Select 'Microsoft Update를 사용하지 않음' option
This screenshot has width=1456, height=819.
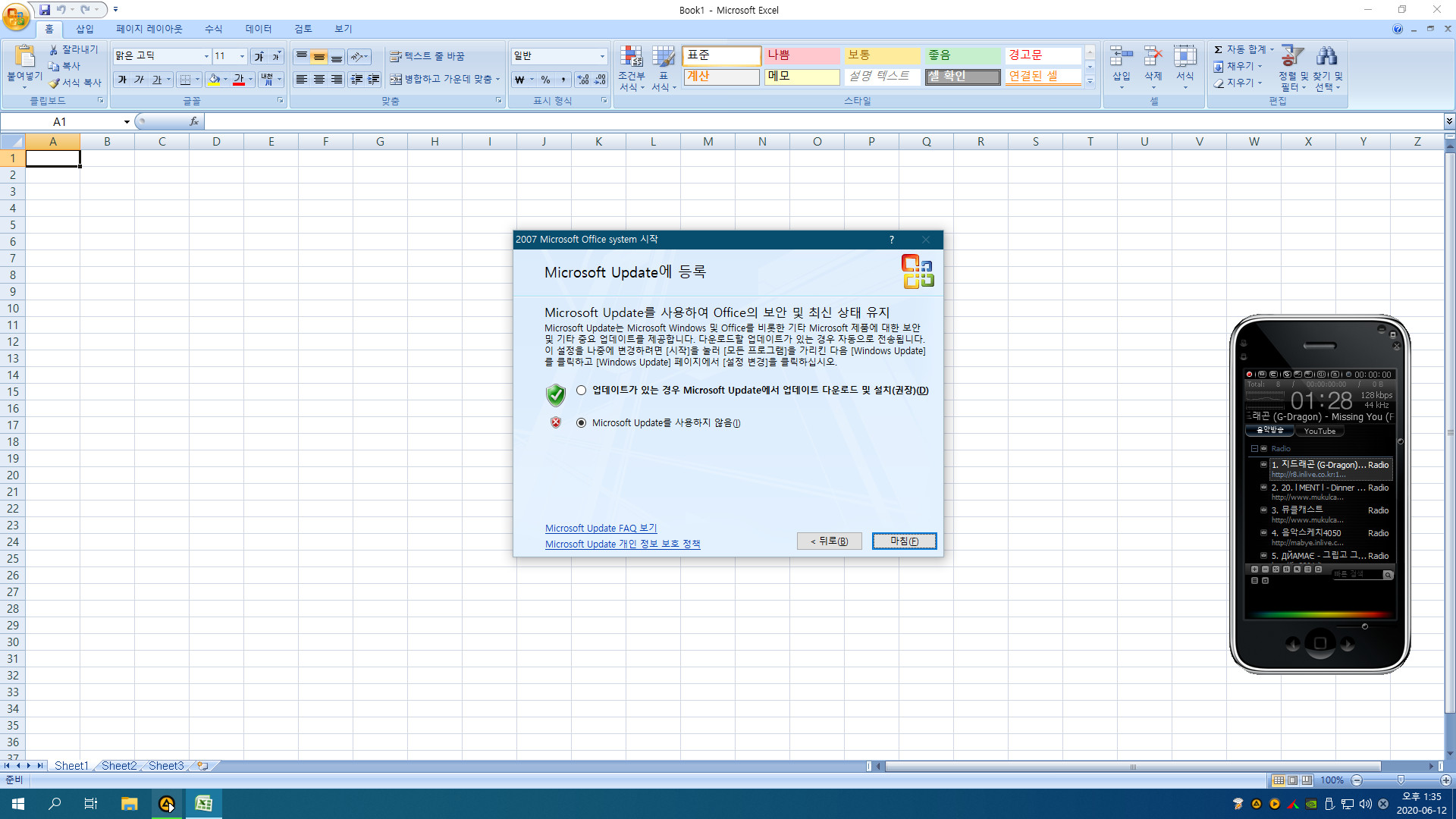click(x=581, y=423)
